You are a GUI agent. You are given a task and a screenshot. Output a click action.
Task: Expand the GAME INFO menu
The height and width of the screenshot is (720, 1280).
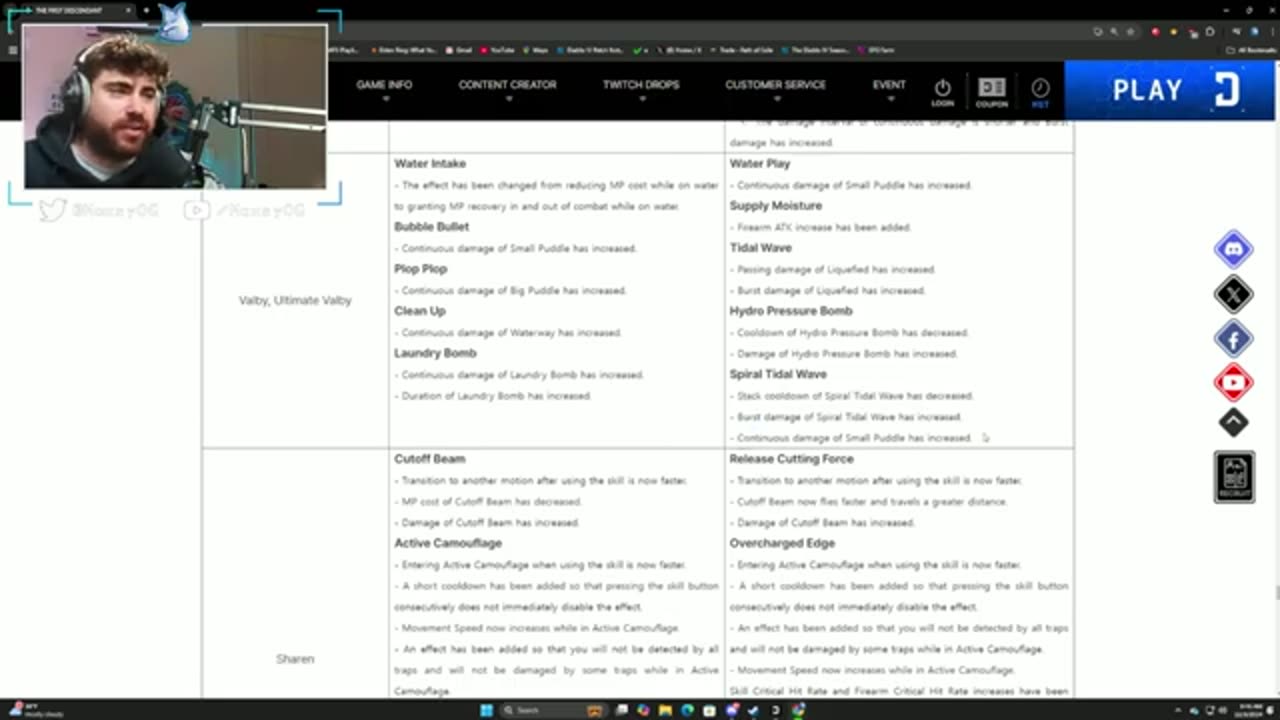coord(384,85)
